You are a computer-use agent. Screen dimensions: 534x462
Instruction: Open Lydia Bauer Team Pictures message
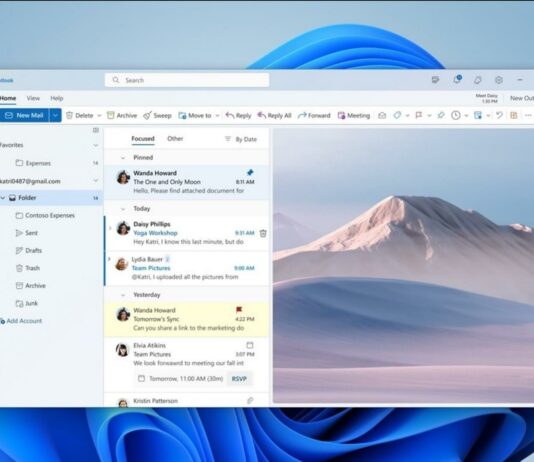pos(187,268)
